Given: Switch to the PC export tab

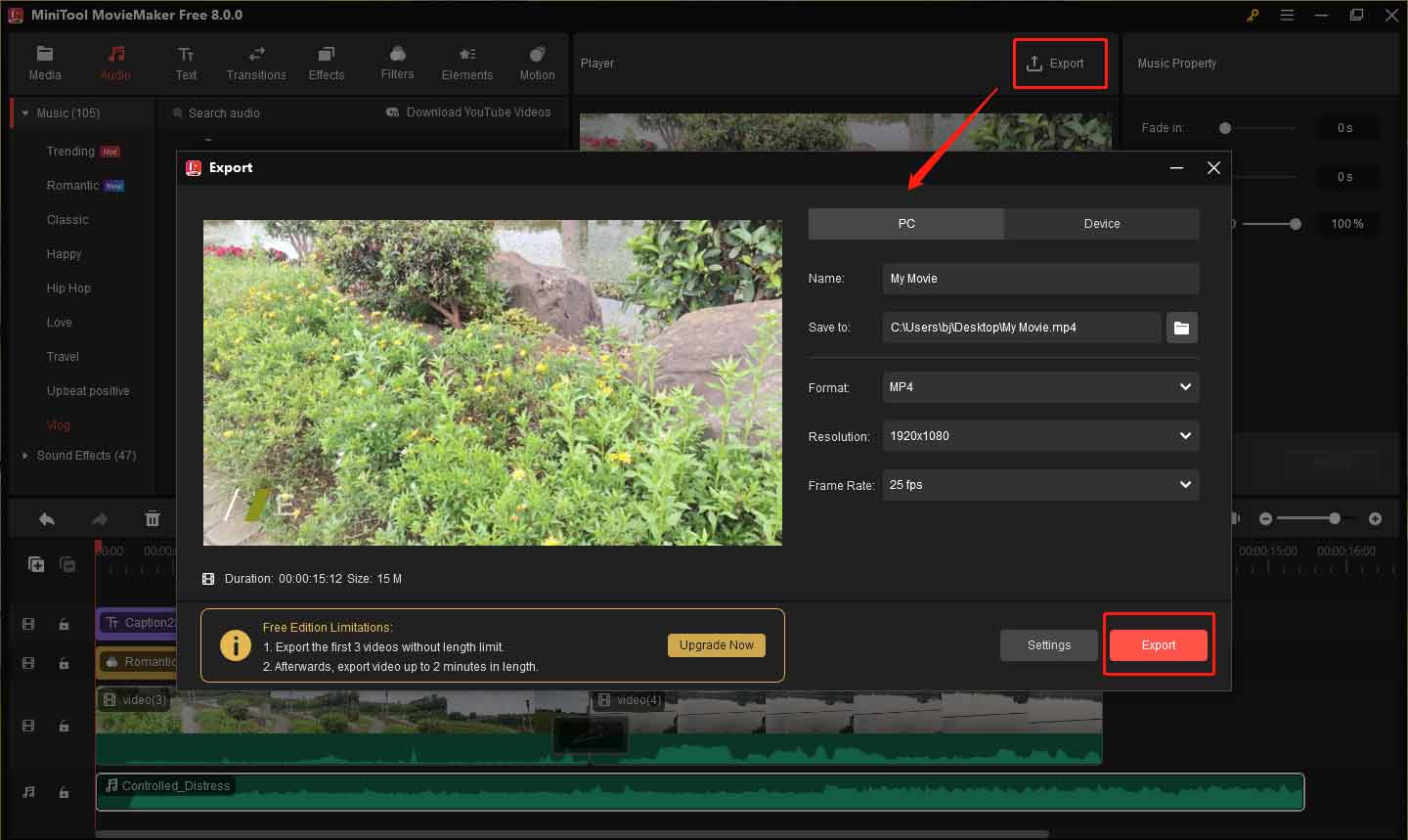Looking at the screenshot, I should point(906,224).
